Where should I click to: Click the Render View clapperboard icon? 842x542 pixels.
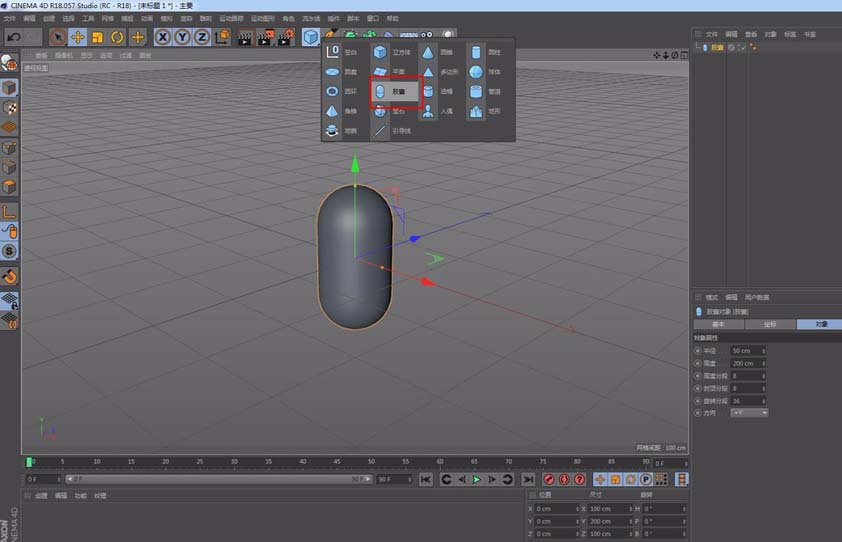point(244,37)
